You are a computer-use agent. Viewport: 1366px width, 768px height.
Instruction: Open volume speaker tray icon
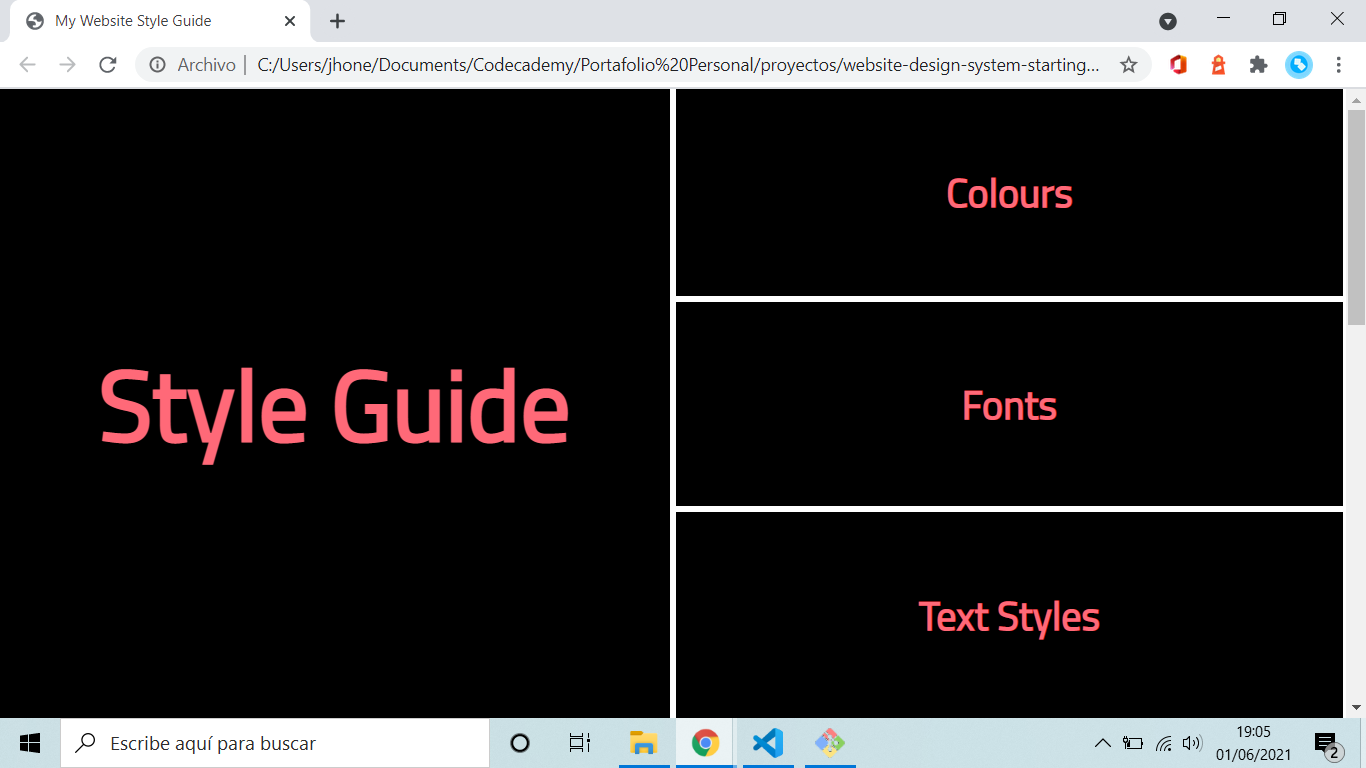coord(1191,743)
